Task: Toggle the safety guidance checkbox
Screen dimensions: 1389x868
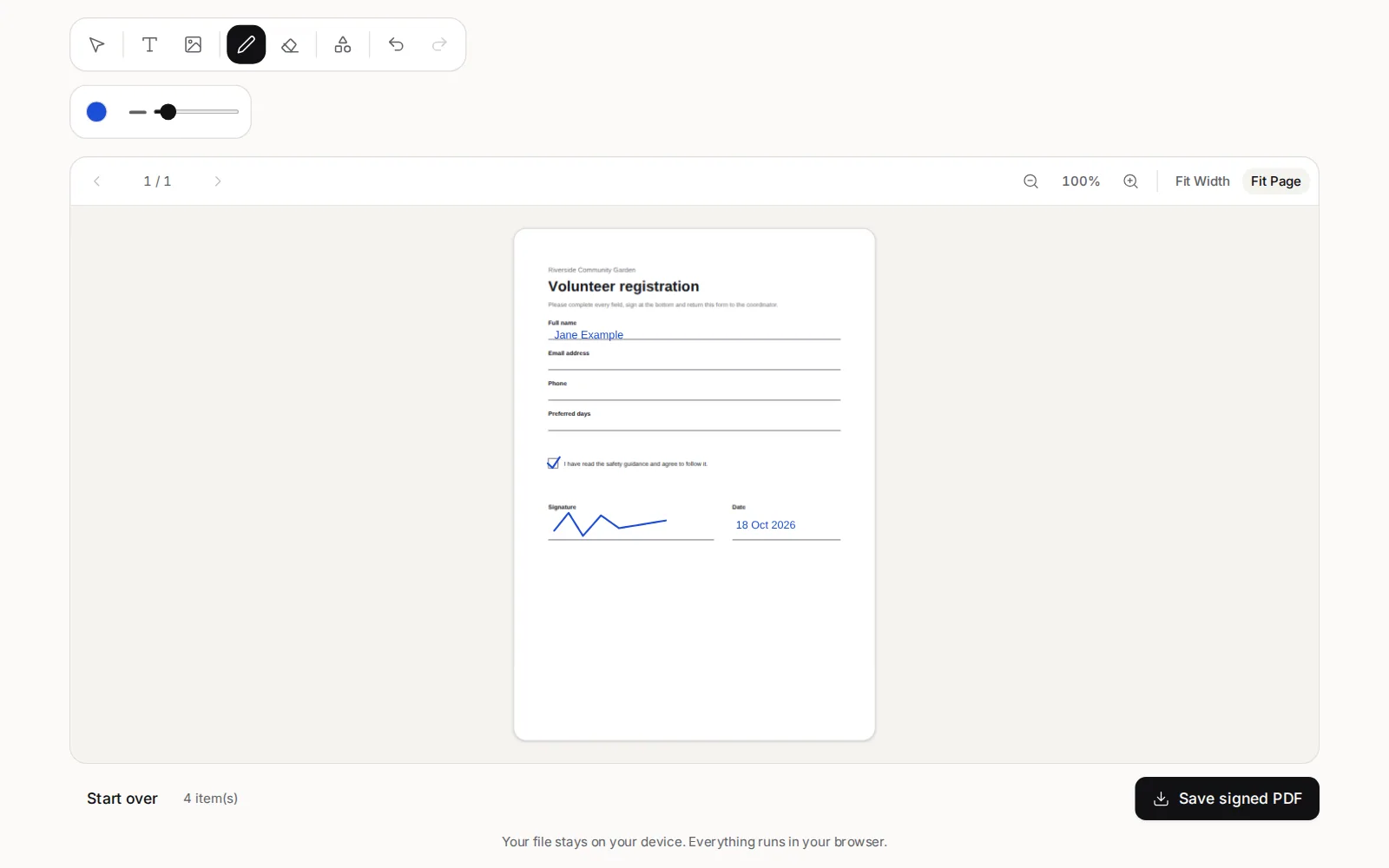Action: point(553,464)
